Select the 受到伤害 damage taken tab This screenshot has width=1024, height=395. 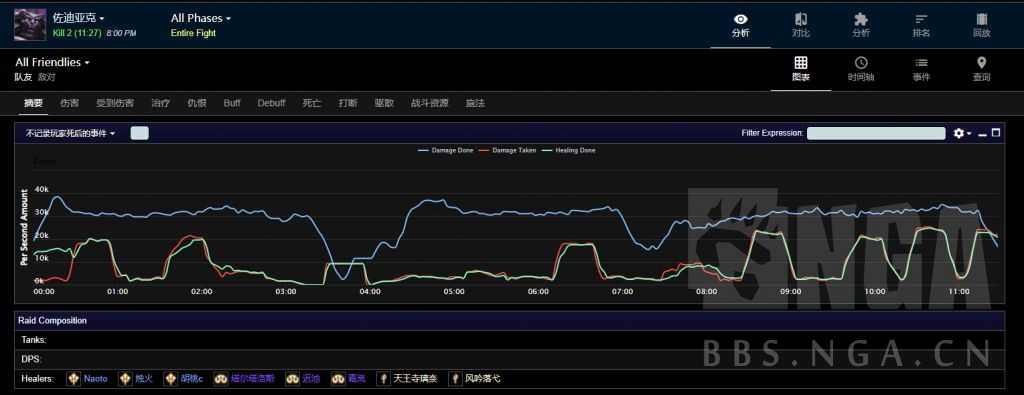coord(115,103)
